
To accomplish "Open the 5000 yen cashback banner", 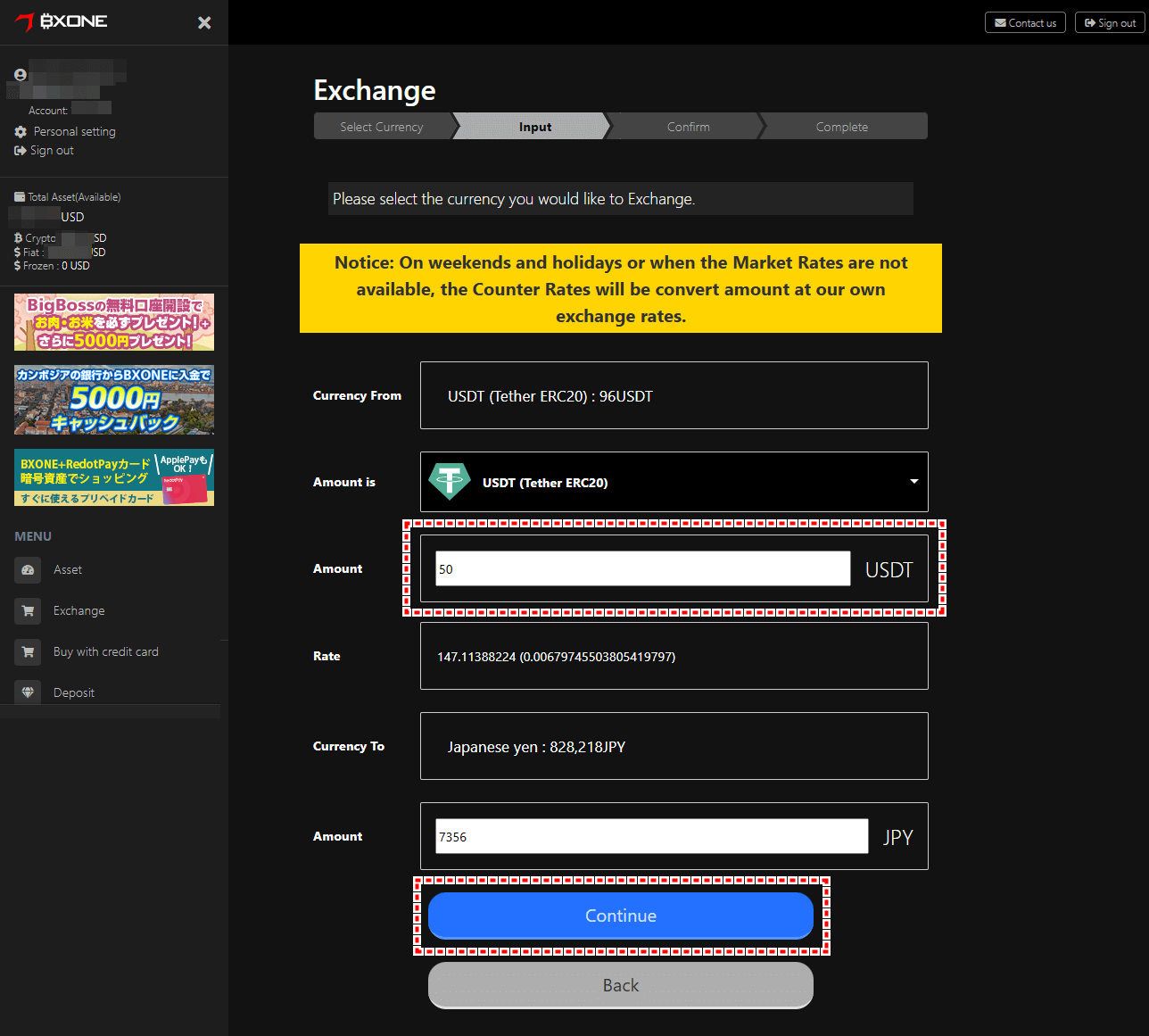I will coord(114,400).
